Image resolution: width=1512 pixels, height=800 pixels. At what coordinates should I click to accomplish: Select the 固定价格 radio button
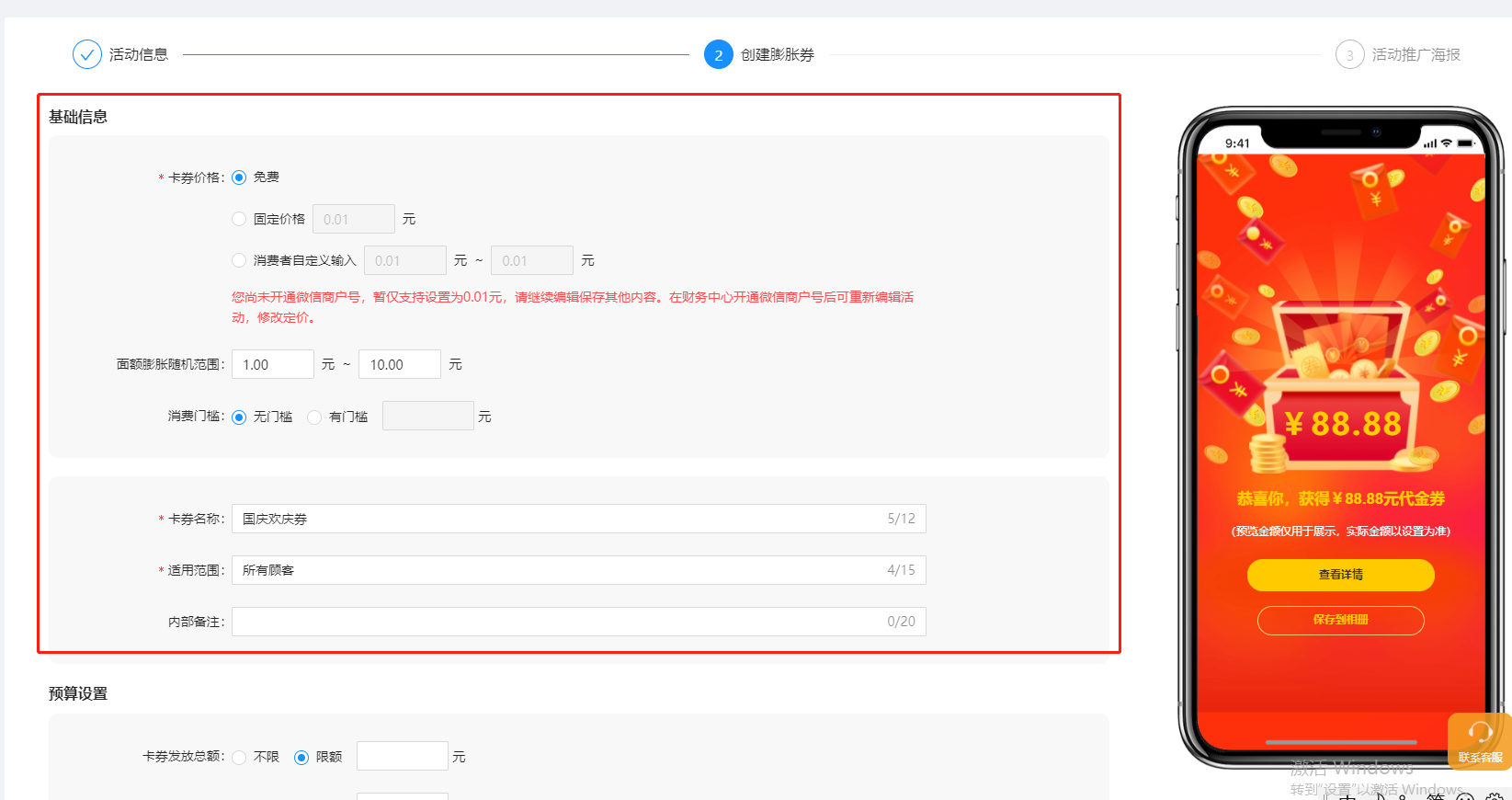pyautogui.click(x=239, y=219)
